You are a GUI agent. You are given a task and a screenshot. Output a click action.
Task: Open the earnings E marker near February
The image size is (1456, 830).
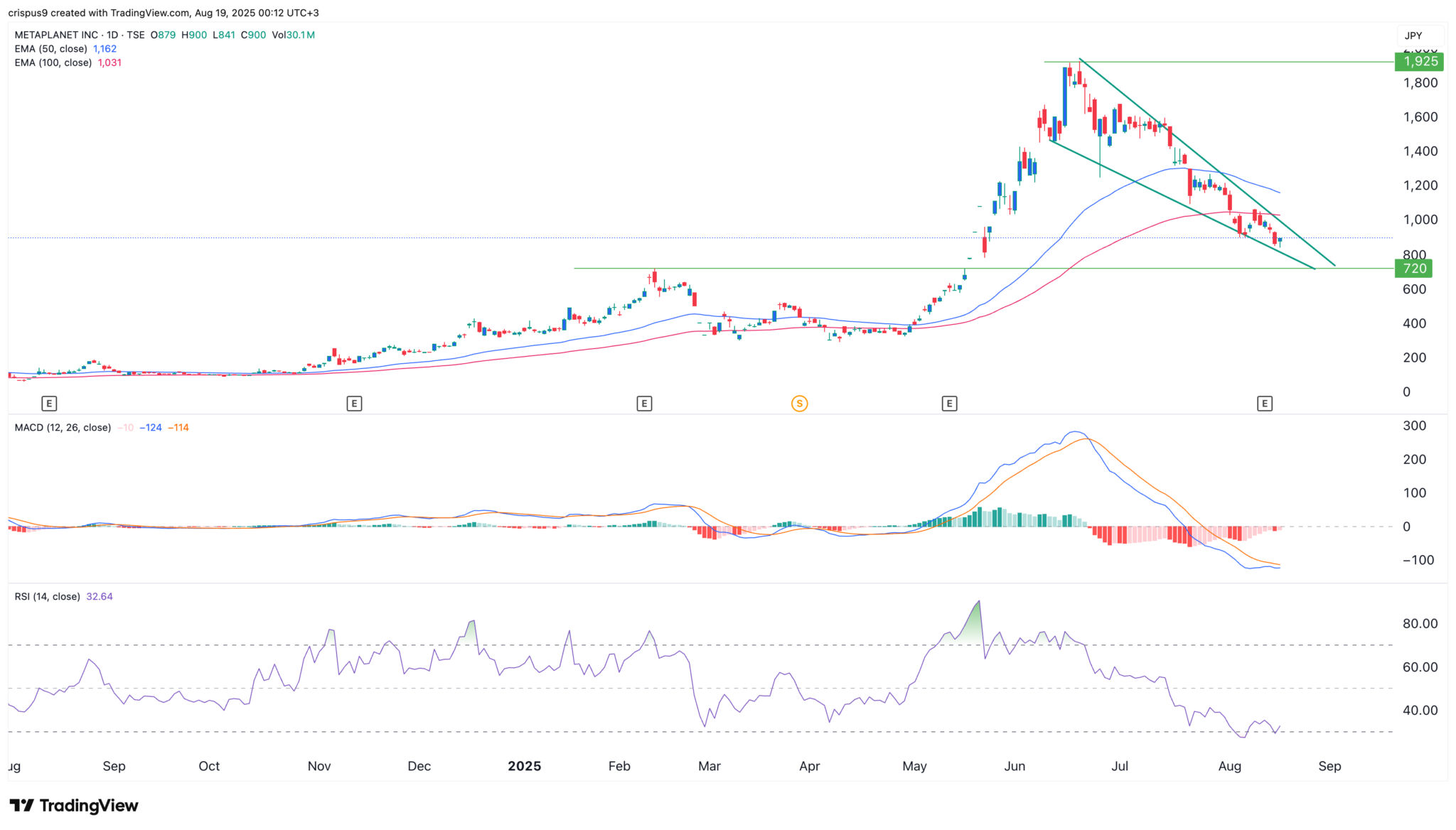pyautogui.click(x=644, y=404)
